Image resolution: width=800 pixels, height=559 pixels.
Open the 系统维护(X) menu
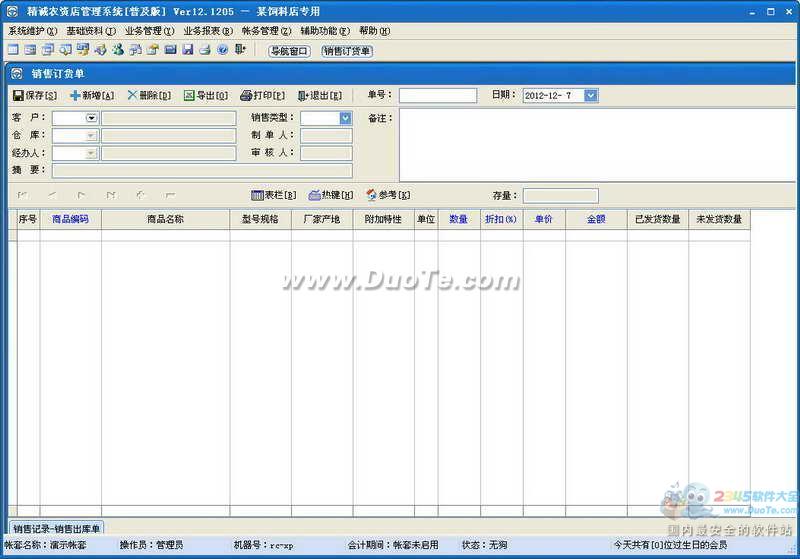[x=33, y=31]
